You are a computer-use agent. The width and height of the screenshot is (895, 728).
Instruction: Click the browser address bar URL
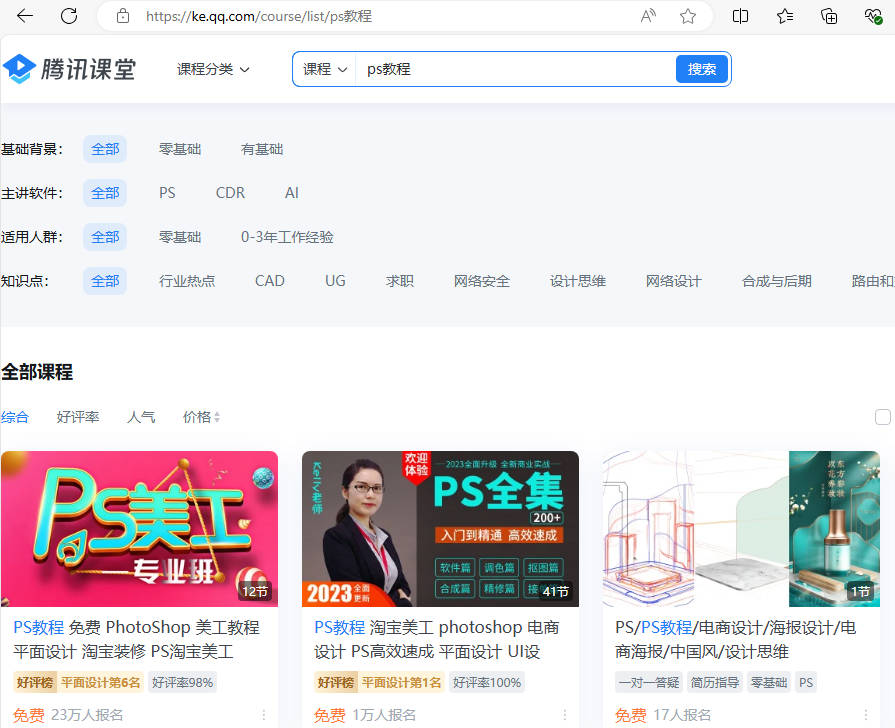259,16
